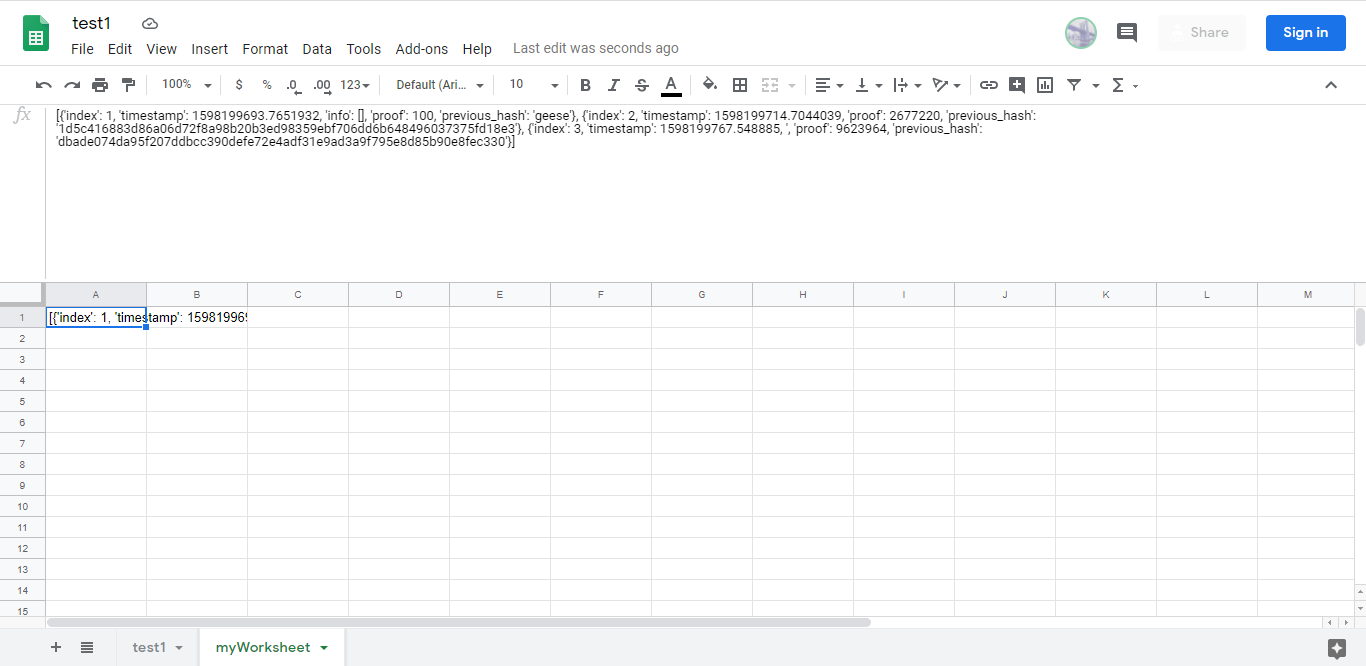
Task: Click the Undo arrow icon
Action: tap(43, 85)
